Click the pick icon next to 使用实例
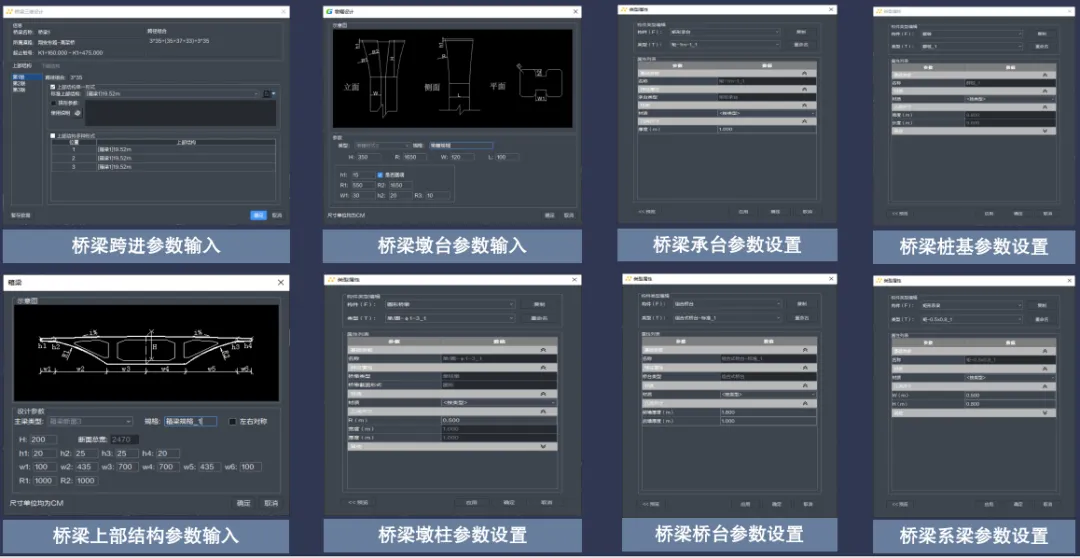This screenshot has height=558, width=1080. (x=77, y=112)
